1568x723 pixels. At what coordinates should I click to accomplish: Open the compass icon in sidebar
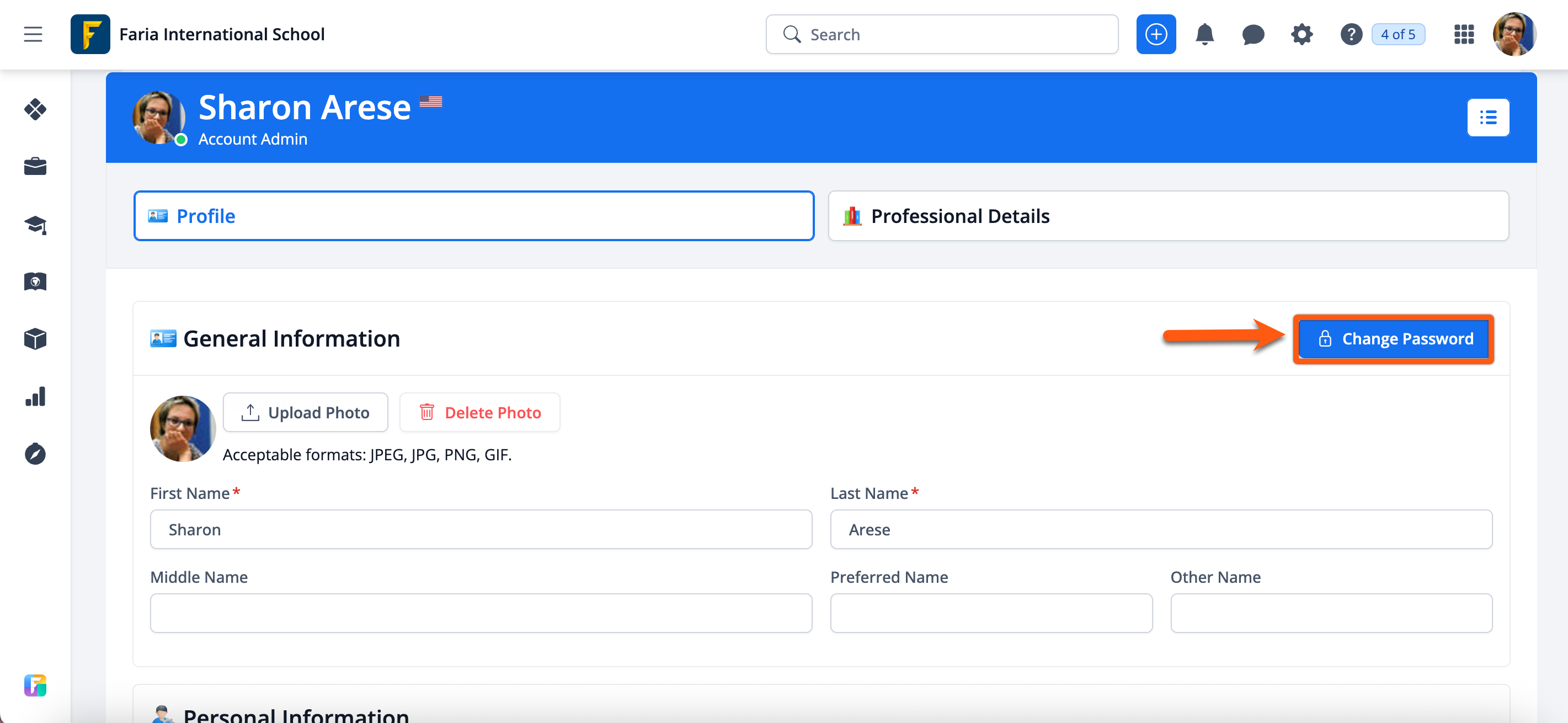pos(35,454)
